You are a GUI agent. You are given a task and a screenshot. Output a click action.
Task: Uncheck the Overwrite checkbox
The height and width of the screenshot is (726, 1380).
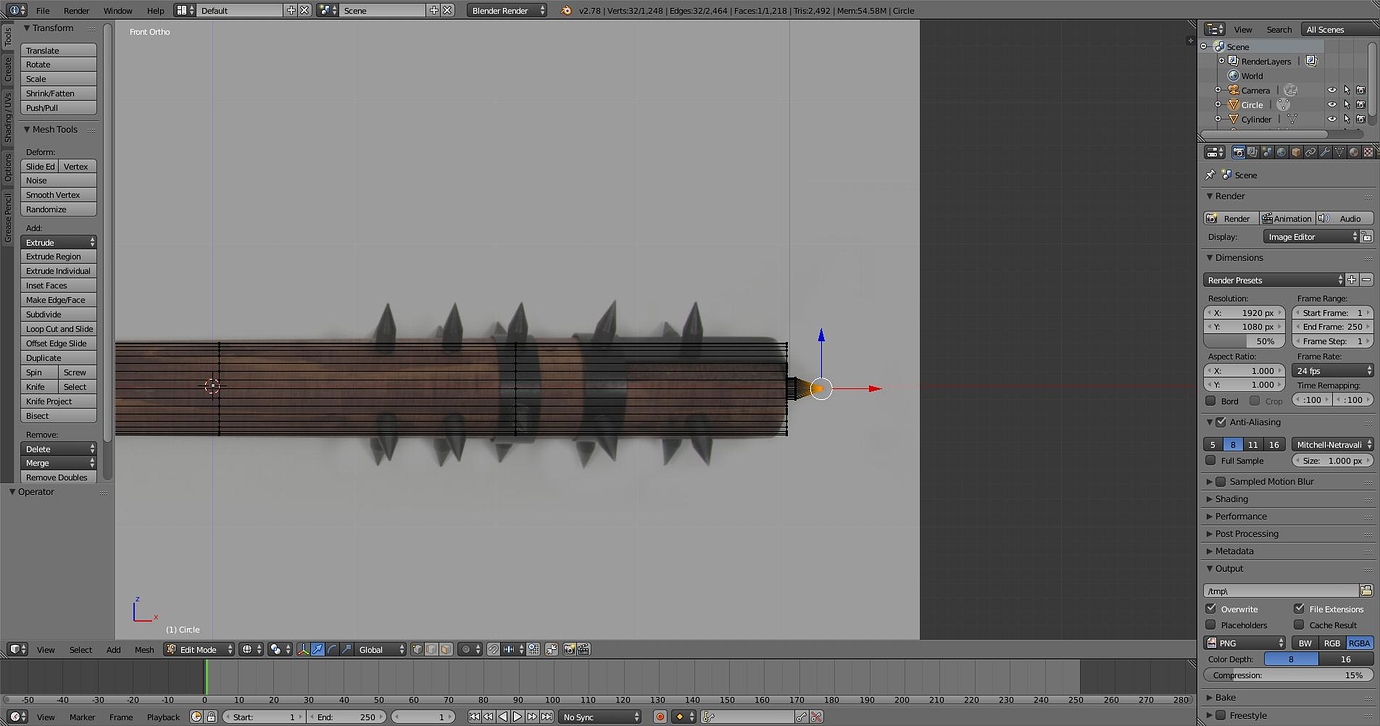pyautogui.click(x=1211, y=609)
